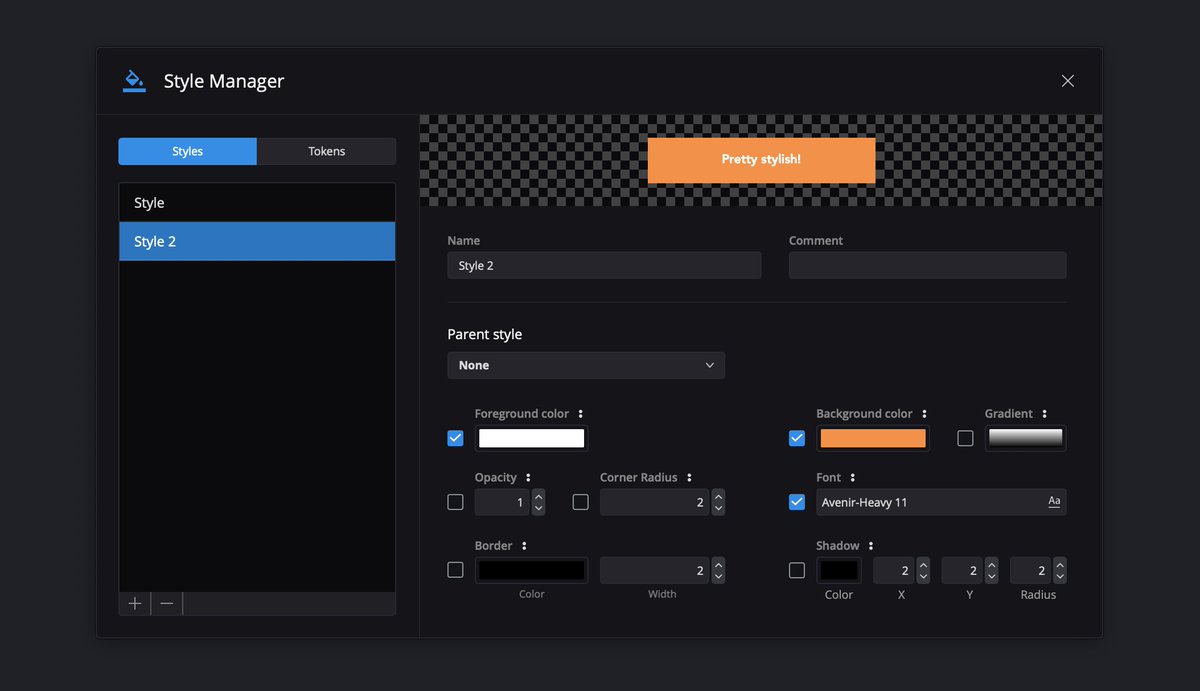This screenshot has width=1200, height=691.
Task: Switch to the Styles tab
Action: (187, 151)
